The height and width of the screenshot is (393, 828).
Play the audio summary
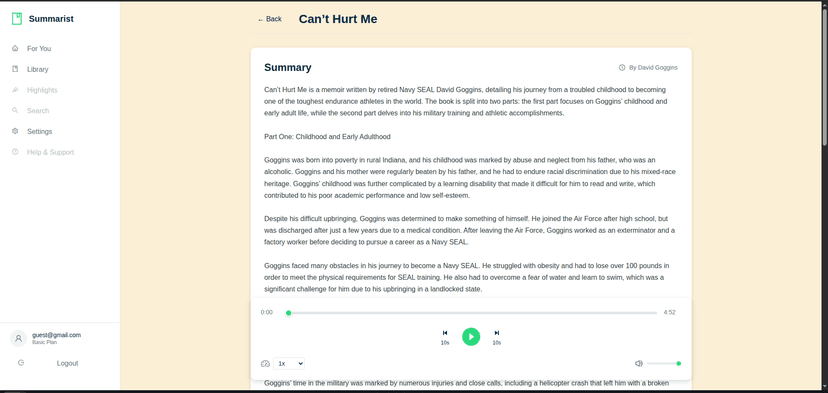pos(471,336)
